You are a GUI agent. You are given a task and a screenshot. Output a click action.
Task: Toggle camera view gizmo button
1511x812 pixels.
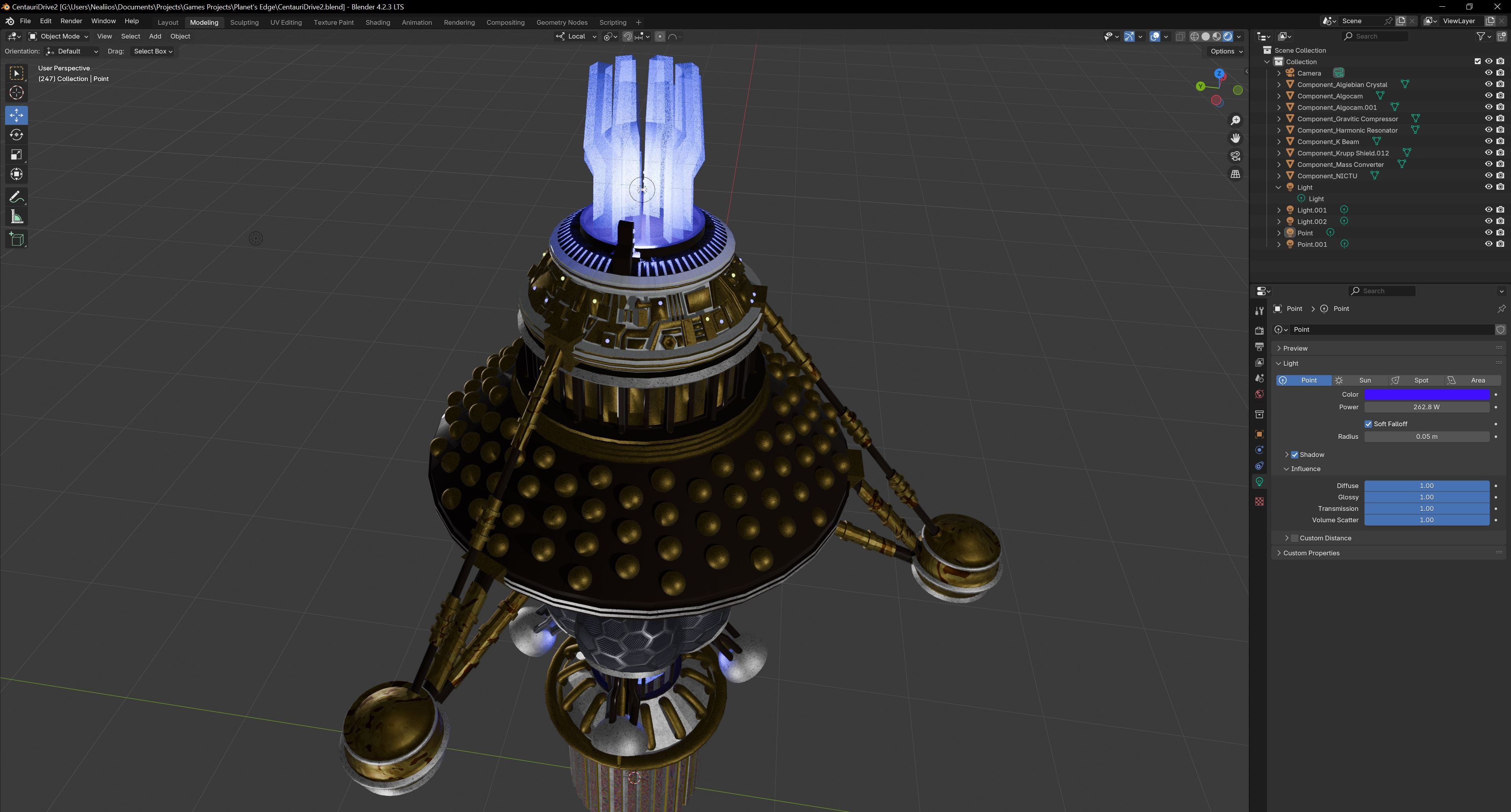tap(1235, 156)
